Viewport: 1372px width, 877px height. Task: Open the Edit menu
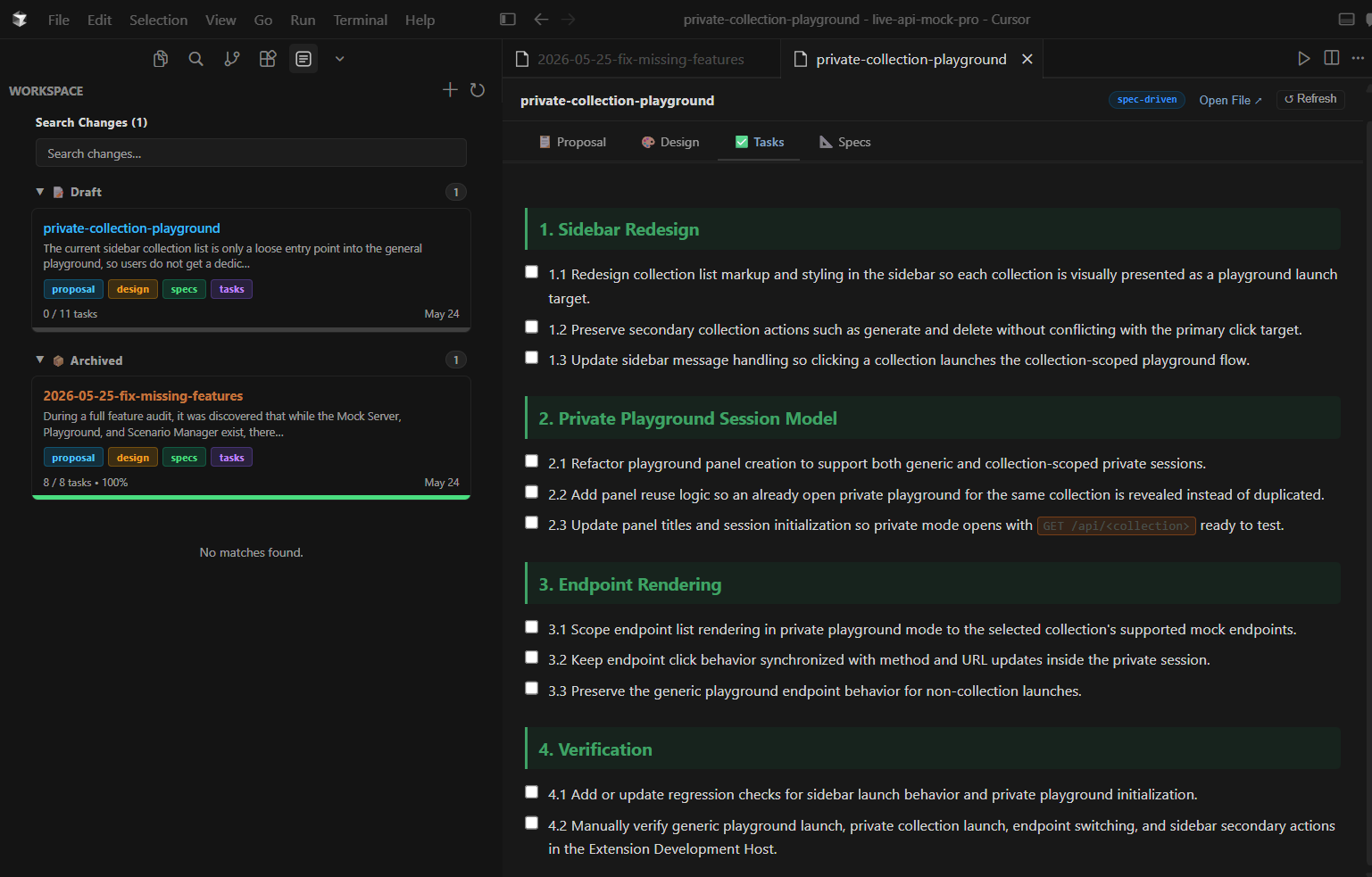point(99,20)
